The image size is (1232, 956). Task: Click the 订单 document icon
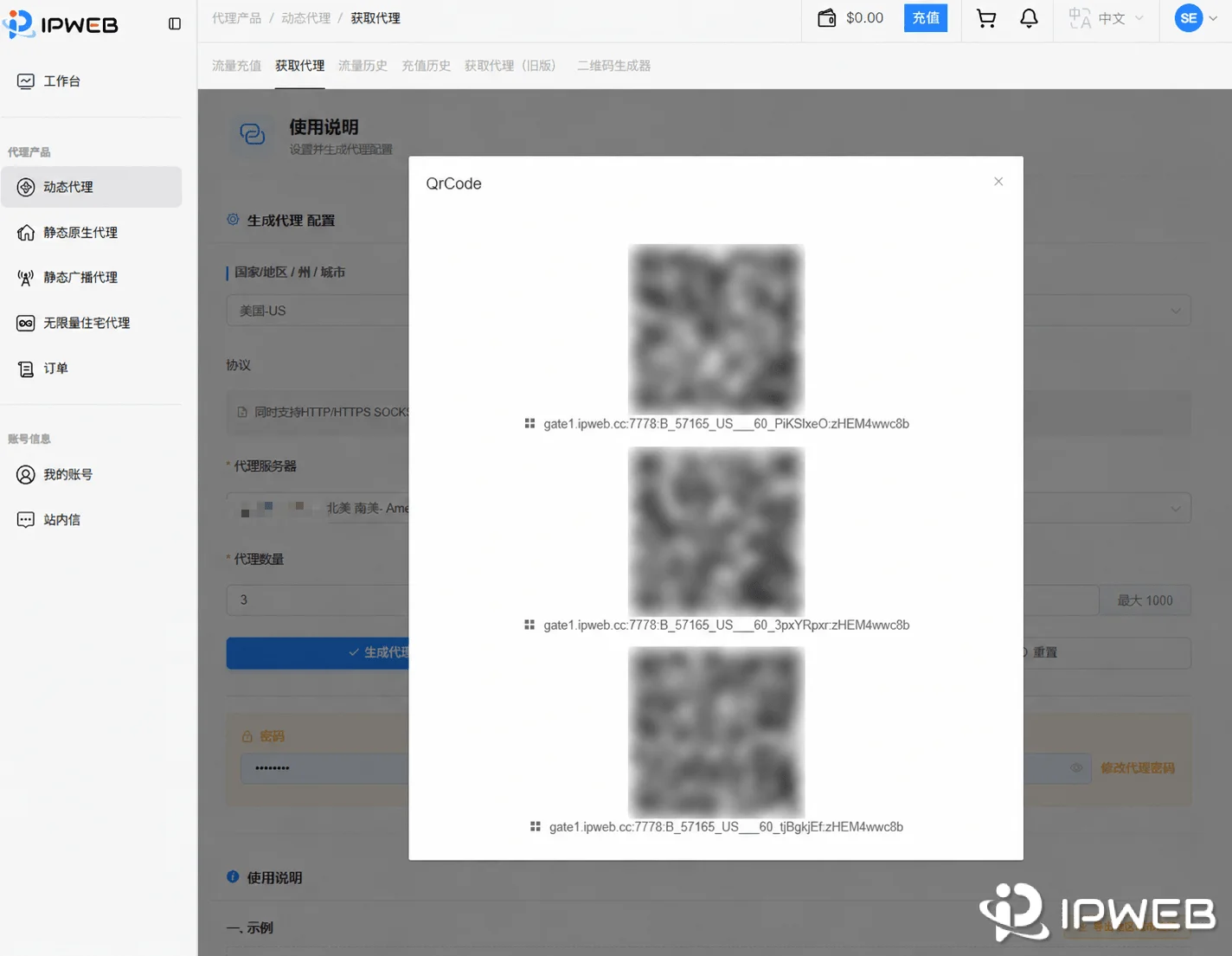coord(26,369)
